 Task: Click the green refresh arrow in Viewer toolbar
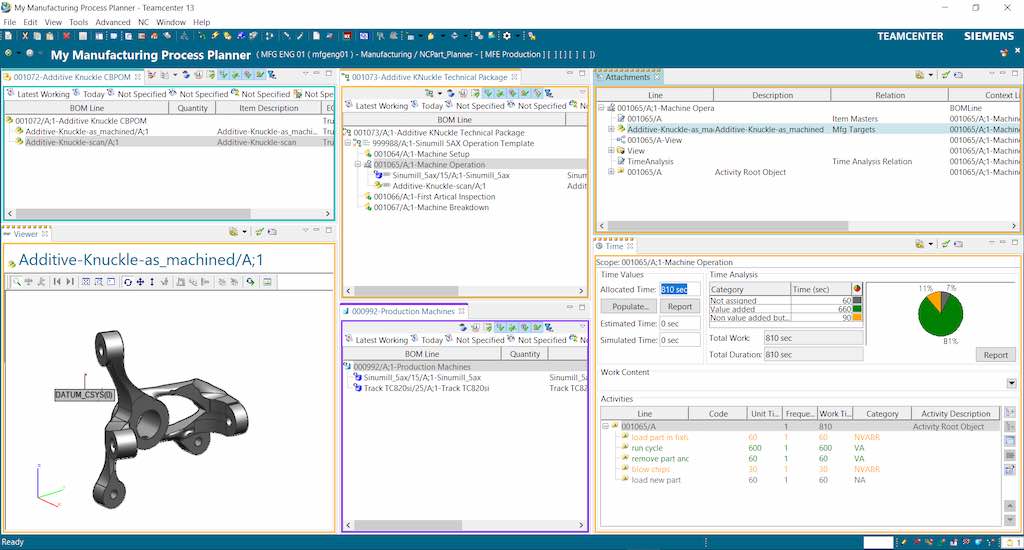click(x=250, y=282)
